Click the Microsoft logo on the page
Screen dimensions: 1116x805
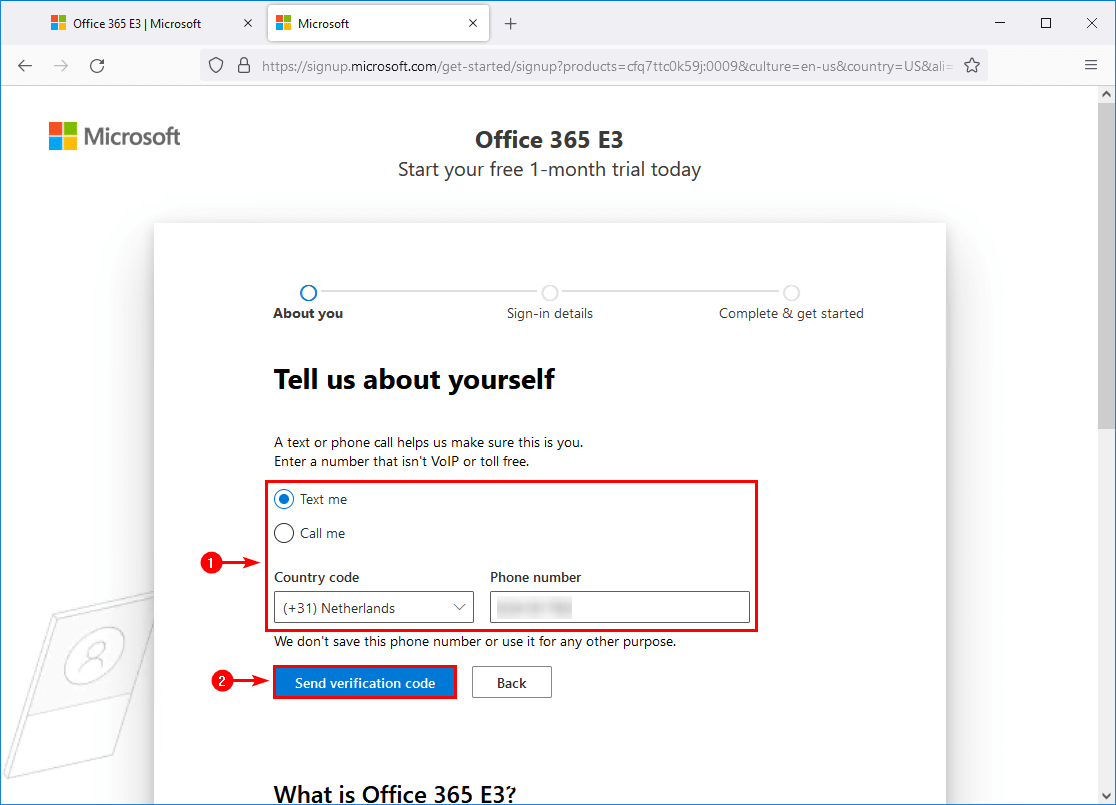pos(115,136)
